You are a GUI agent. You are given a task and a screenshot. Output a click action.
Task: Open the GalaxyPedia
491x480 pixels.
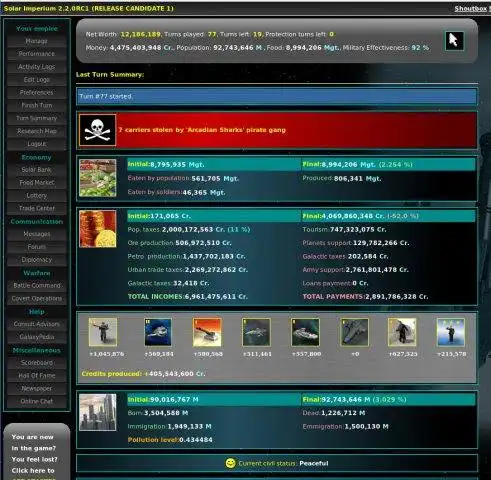click(37, 337)
